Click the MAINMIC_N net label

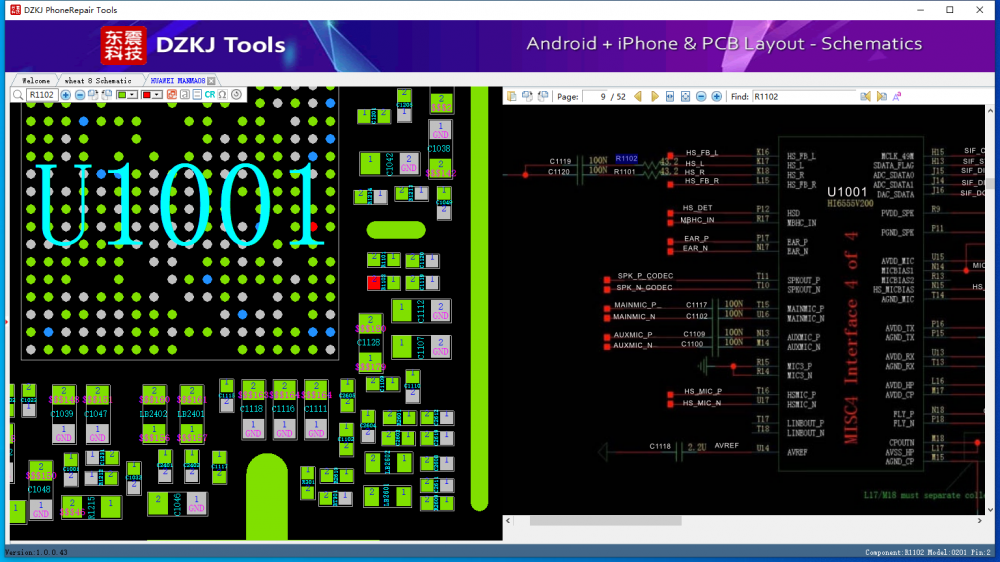coord(634,316)
